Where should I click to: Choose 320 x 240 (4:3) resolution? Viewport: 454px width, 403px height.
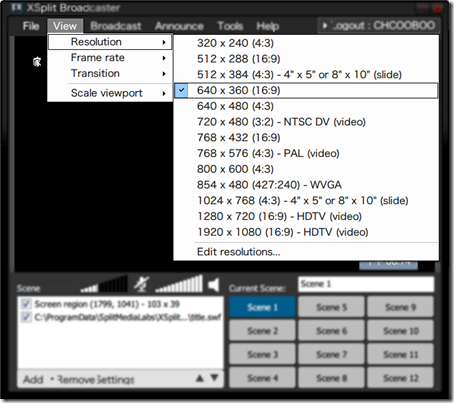coord(306,43)
